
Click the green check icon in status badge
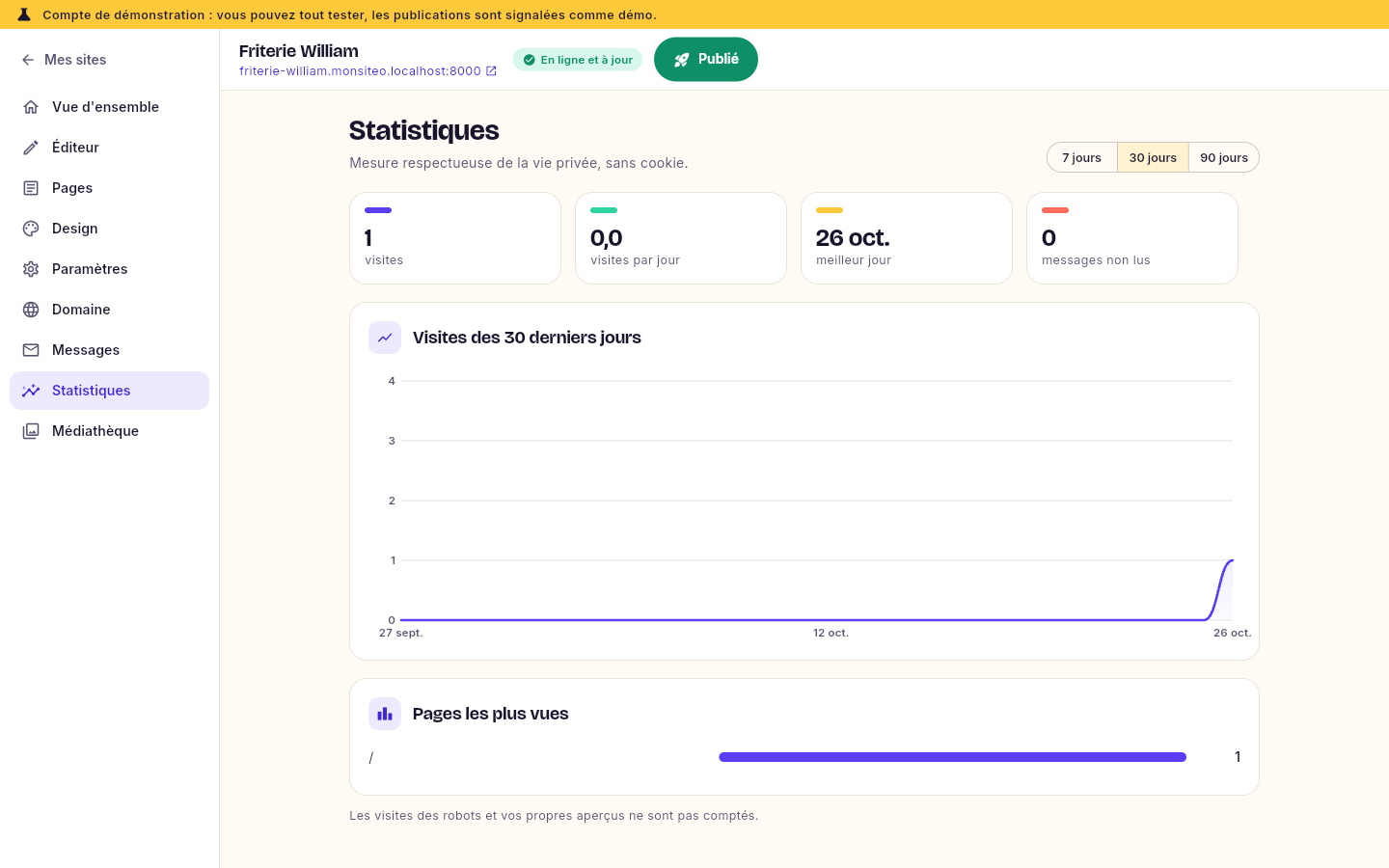point(529,60)
